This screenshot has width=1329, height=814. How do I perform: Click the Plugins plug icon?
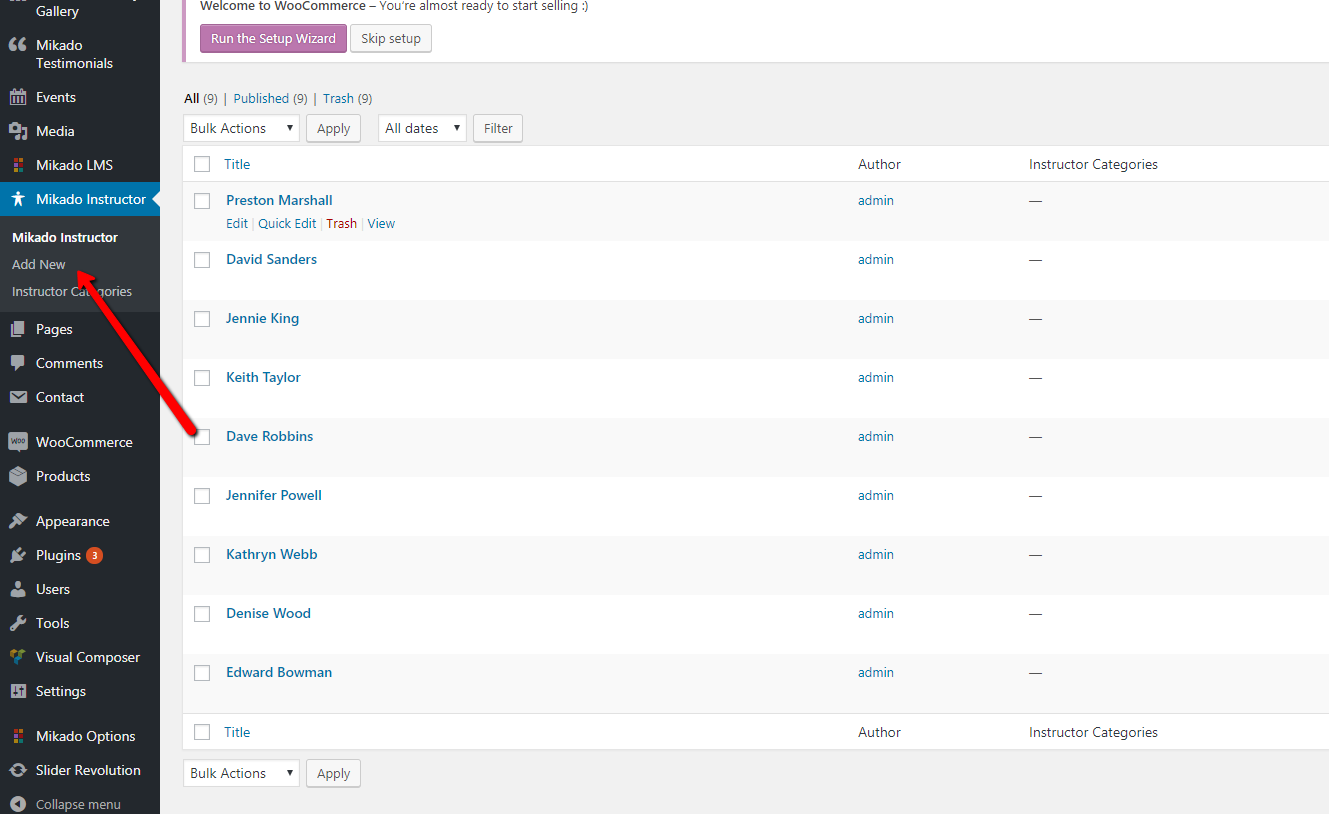17,555
